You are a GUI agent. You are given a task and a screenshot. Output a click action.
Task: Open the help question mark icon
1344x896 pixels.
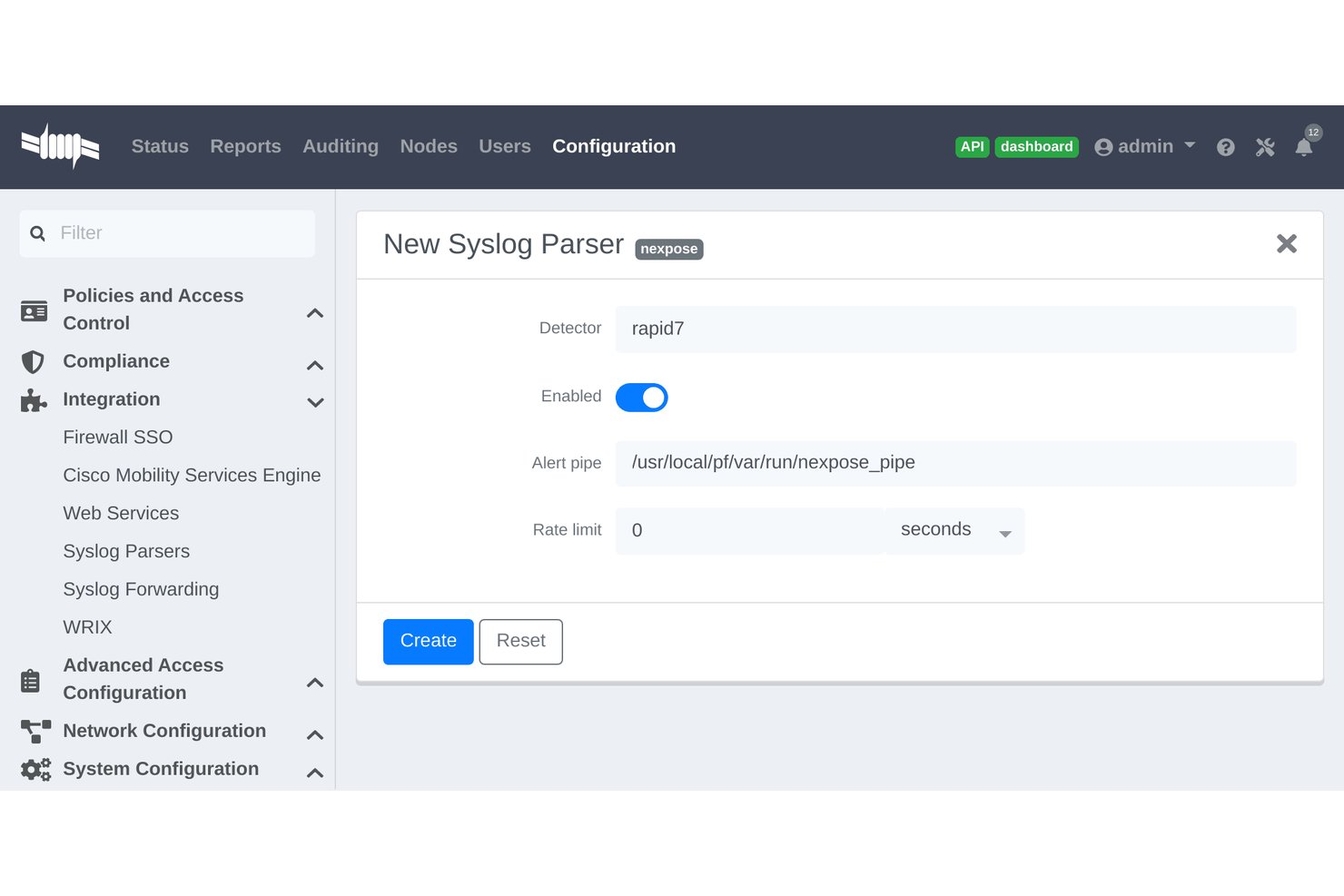1225,147
